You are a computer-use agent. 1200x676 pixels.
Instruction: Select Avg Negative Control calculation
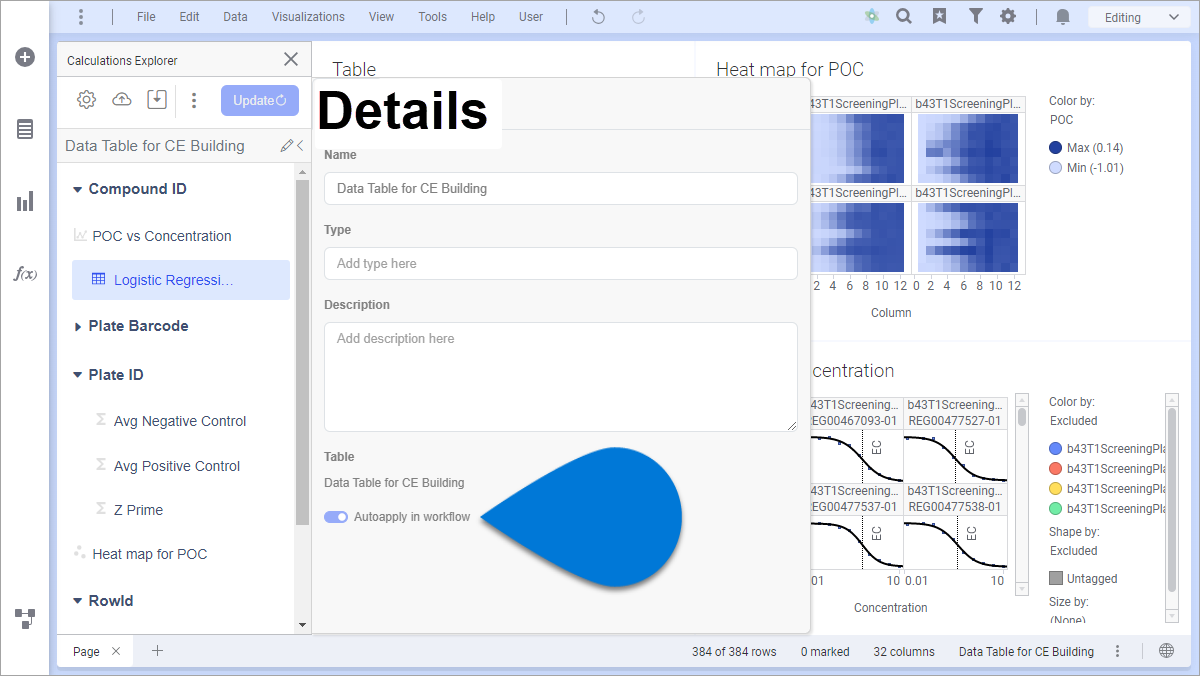point(179,421)
